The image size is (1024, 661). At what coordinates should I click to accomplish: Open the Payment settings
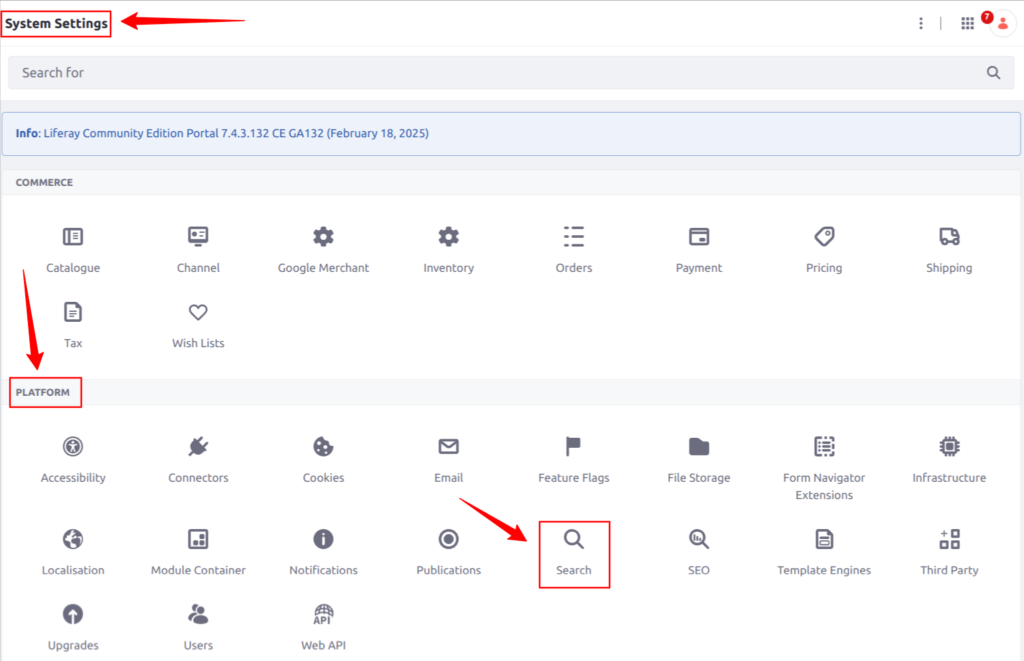pos(698,246)
